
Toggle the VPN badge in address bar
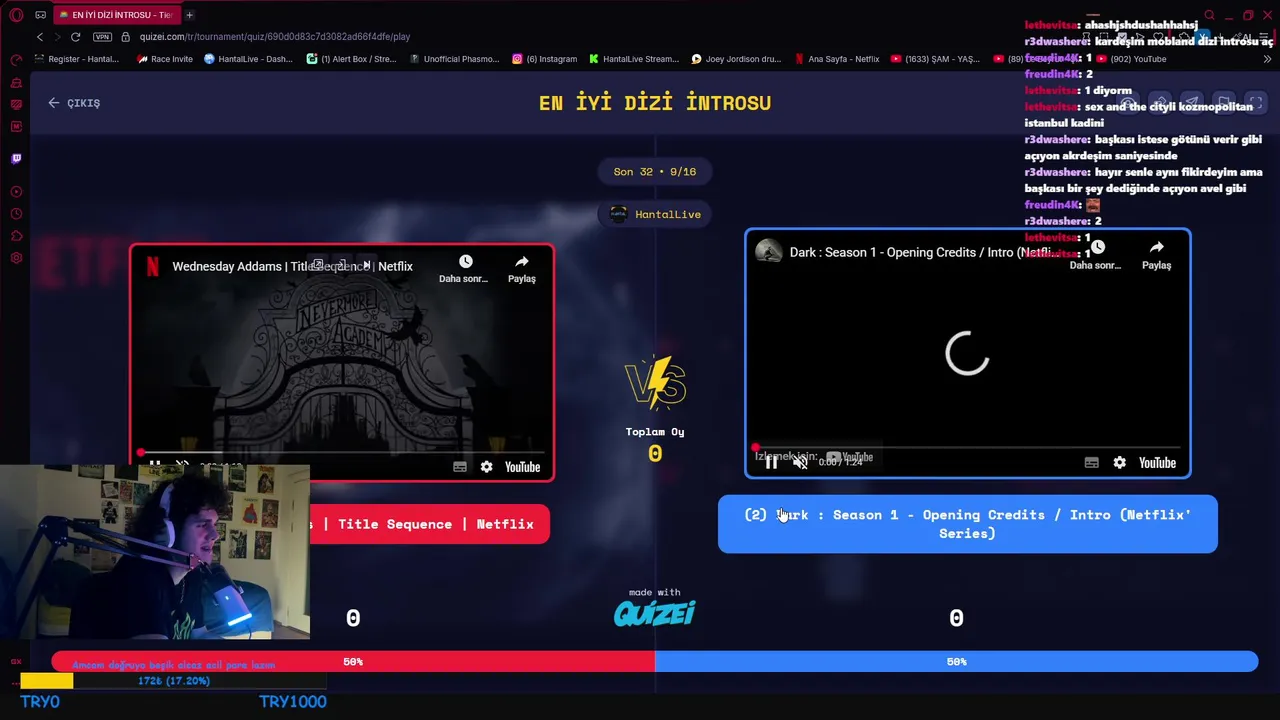pos(102,37)
